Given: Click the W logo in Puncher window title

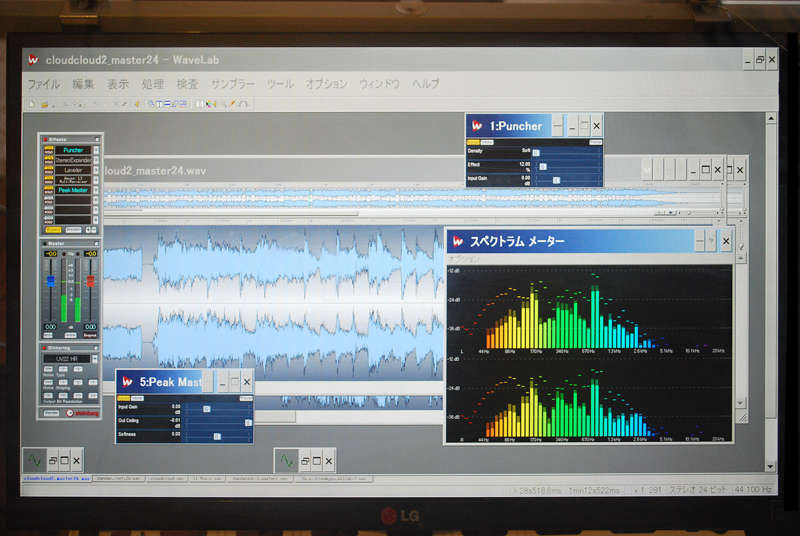Looking at the screenshot, I should 477,125.
